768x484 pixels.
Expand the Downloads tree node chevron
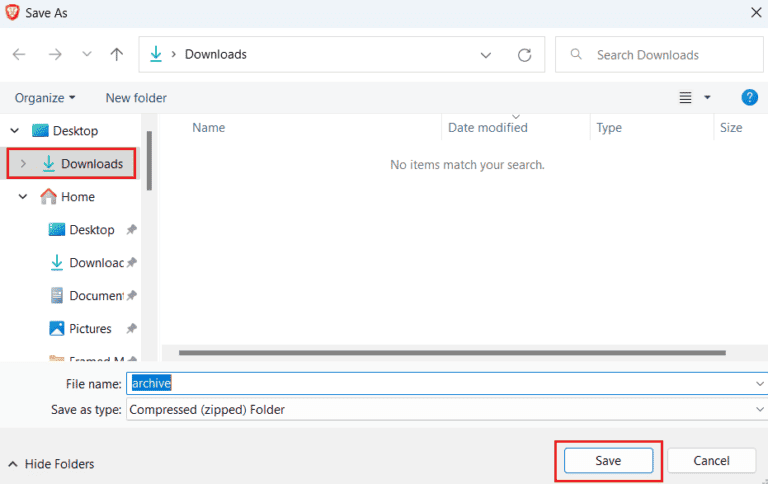tap(23, 164)
